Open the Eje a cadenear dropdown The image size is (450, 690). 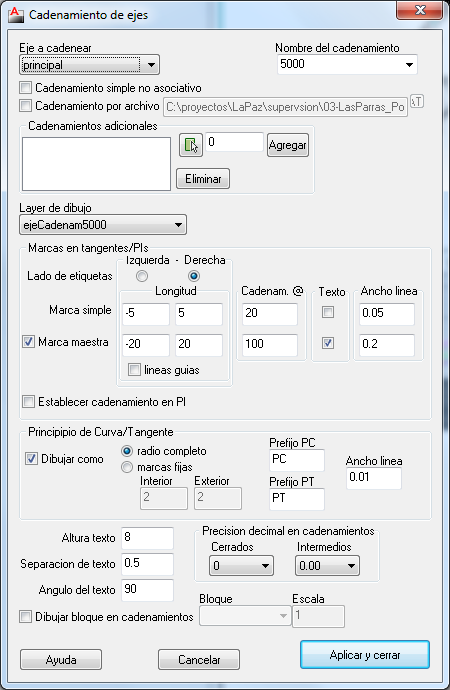[x=89, y=65]
